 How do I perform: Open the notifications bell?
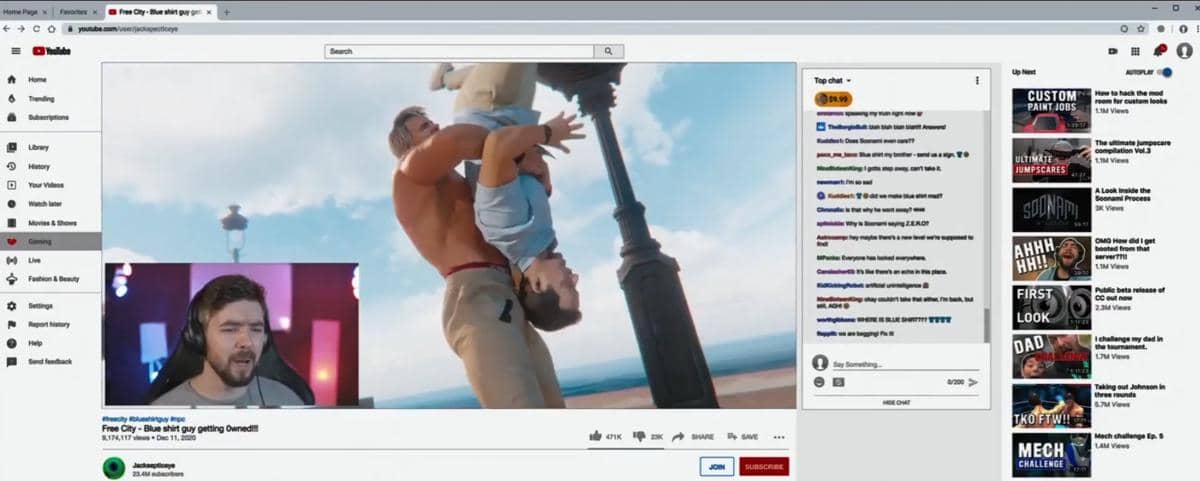click(1159, 51)
